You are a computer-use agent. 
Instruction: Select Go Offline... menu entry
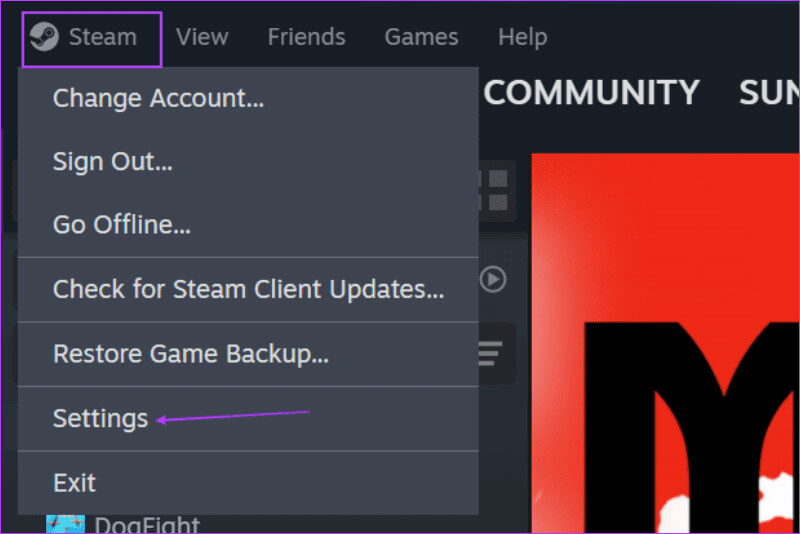248,225
